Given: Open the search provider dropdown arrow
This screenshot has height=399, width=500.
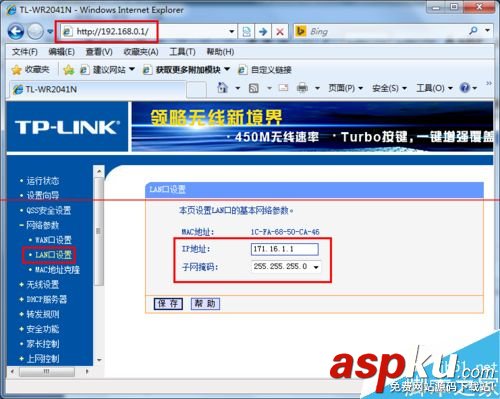Looking at the screenshot, I should [x=488, y=31].
